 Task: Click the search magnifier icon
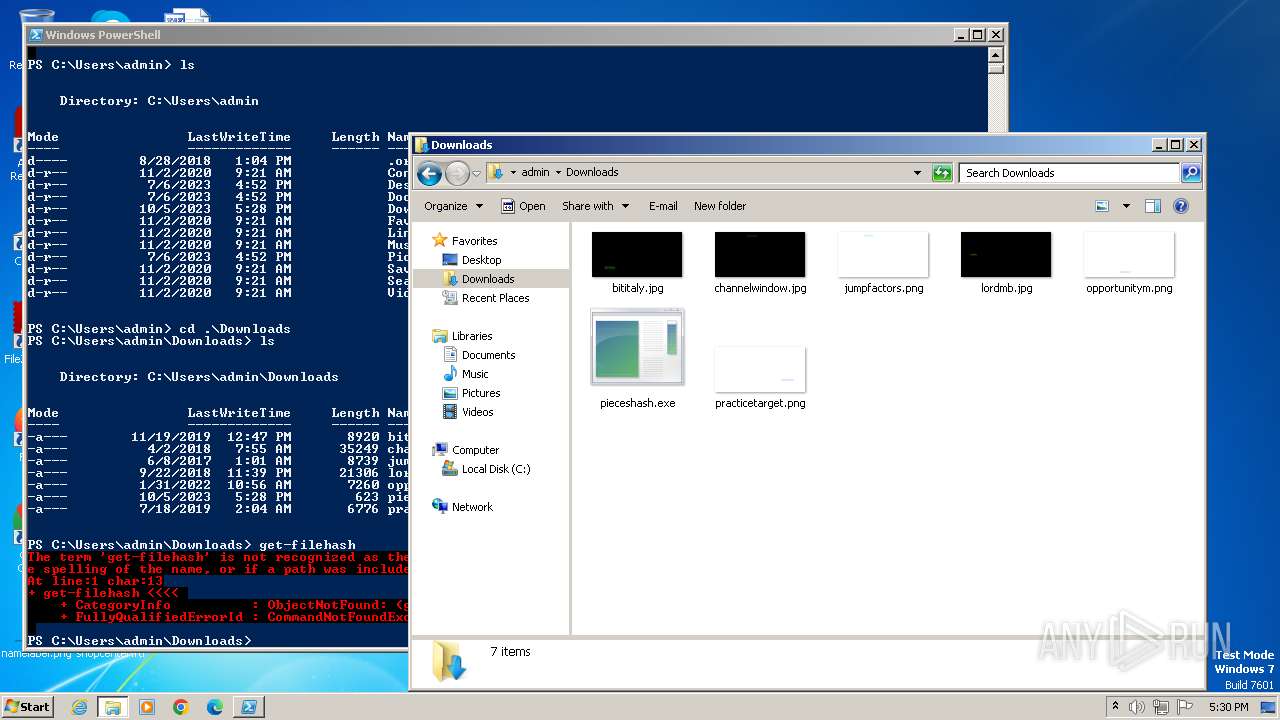coord(1190,173)
